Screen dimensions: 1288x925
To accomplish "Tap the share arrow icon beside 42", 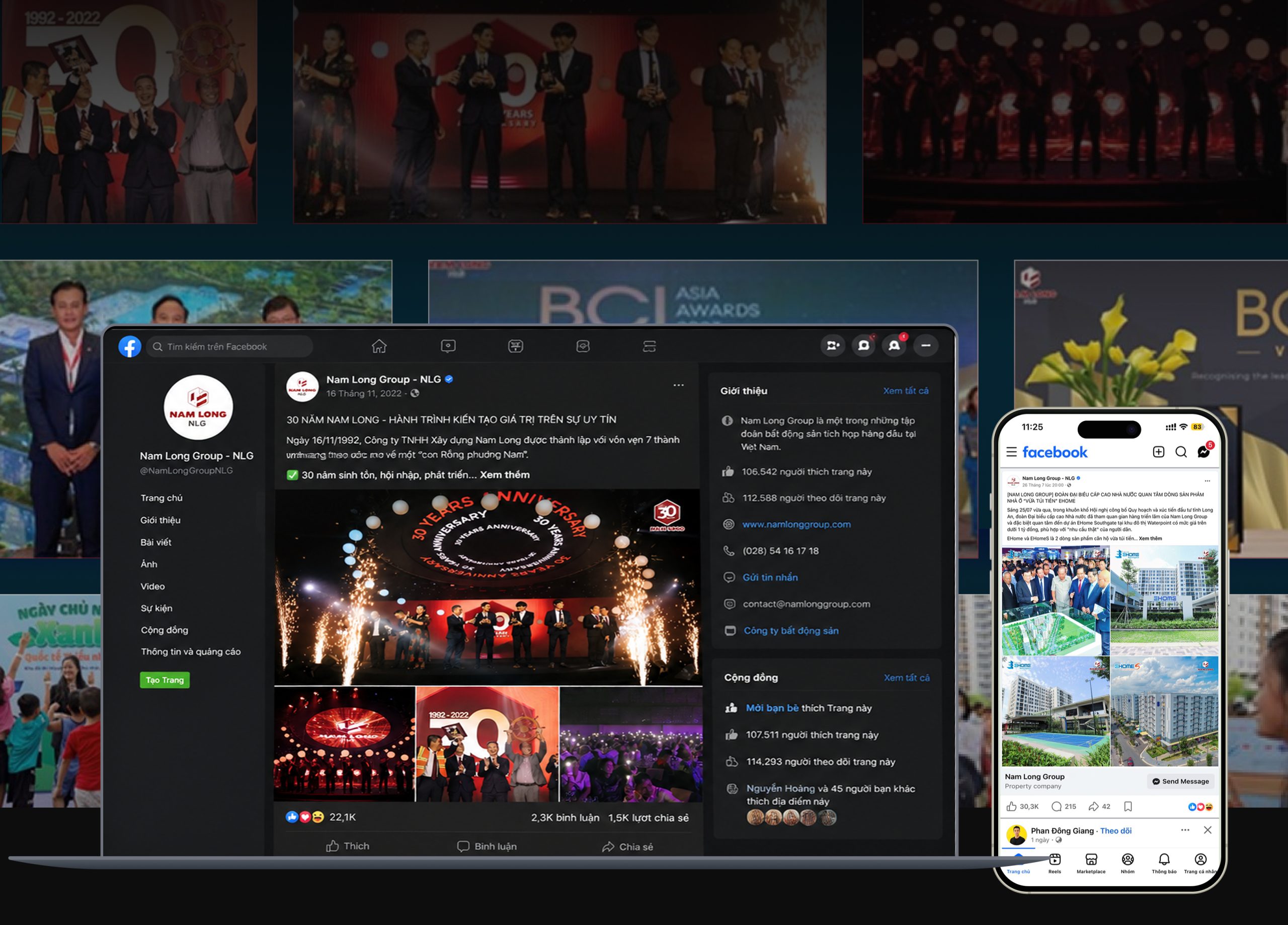I will tap(1093, 806).
